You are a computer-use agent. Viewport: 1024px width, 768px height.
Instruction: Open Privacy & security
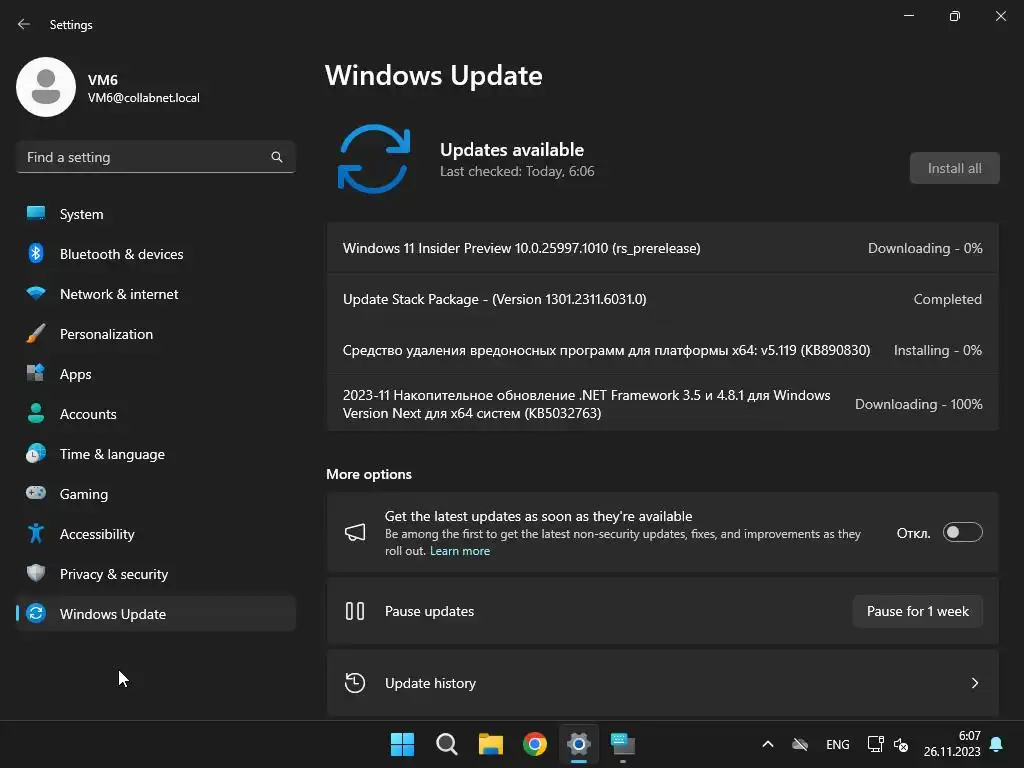click(x=155, y=573)
